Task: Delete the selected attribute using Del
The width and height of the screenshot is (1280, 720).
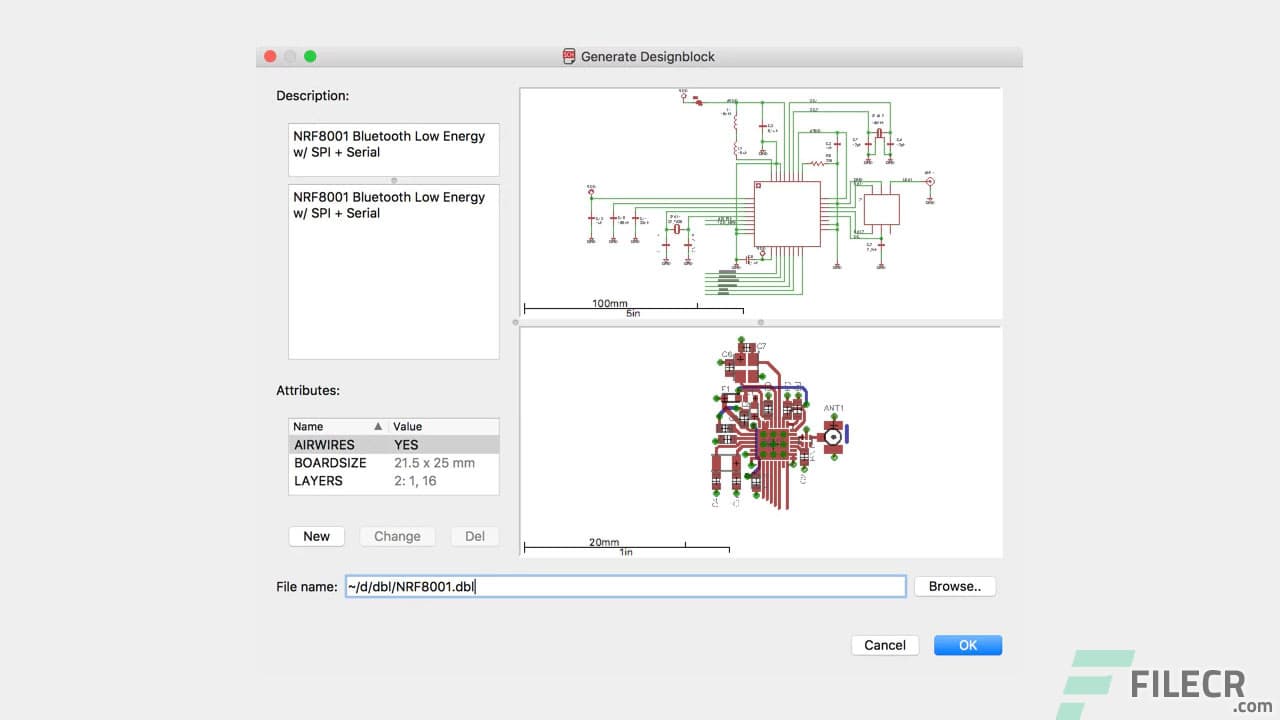Action: (475, 536)
